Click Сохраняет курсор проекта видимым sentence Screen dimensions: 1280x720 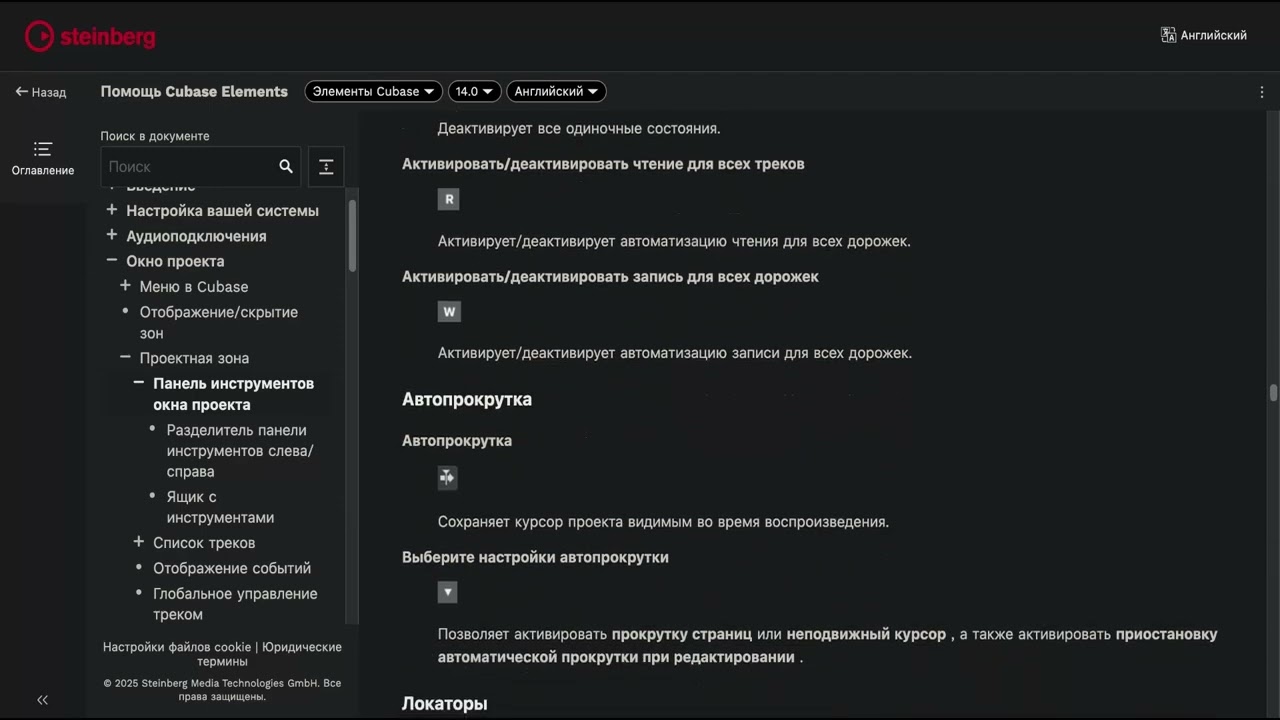click(x=663, y=521)
